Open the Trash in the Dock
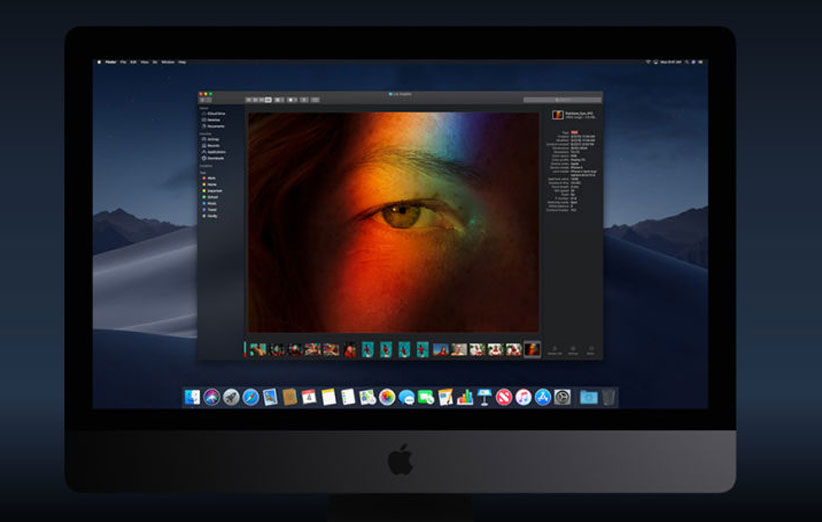 click(x=608, y=397)
